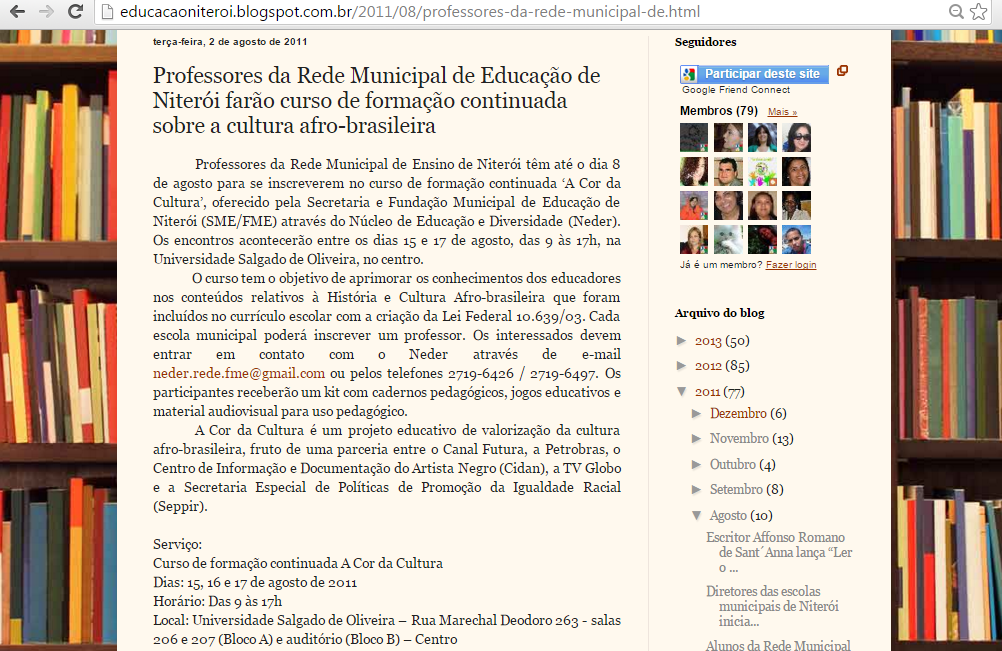This screenshot has width=1002, height=651.
Task: Click the colorful cartoon member avatar
Action: pyautogui.click(x=762, y=171)
